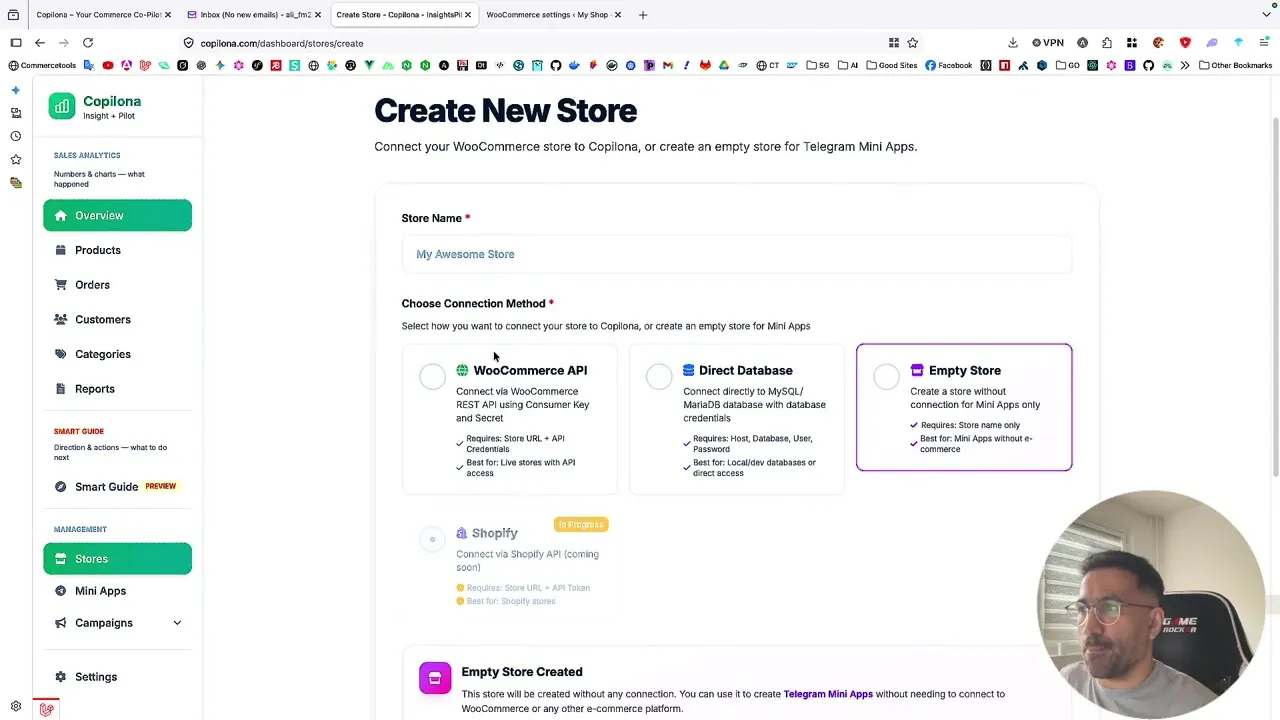Click the In Progress badge on Shopify
This screenshot has width=1280, height=720.
pyautogui.click(x=581, y=524)
